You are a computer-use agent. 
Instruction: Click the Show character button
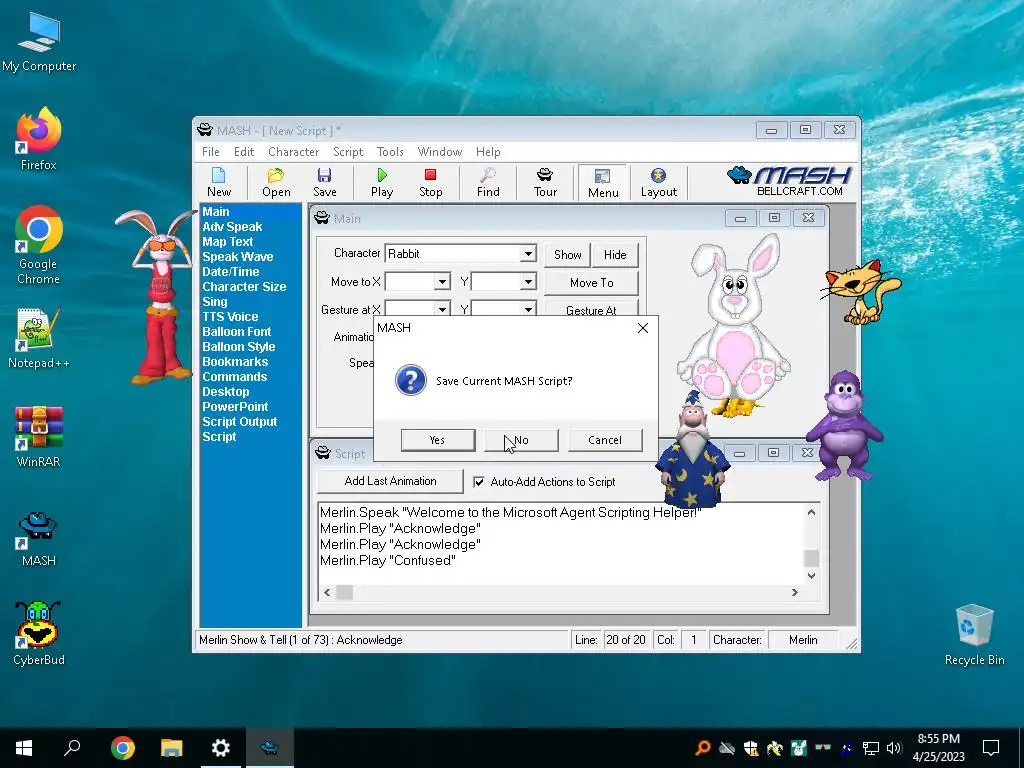568,255
